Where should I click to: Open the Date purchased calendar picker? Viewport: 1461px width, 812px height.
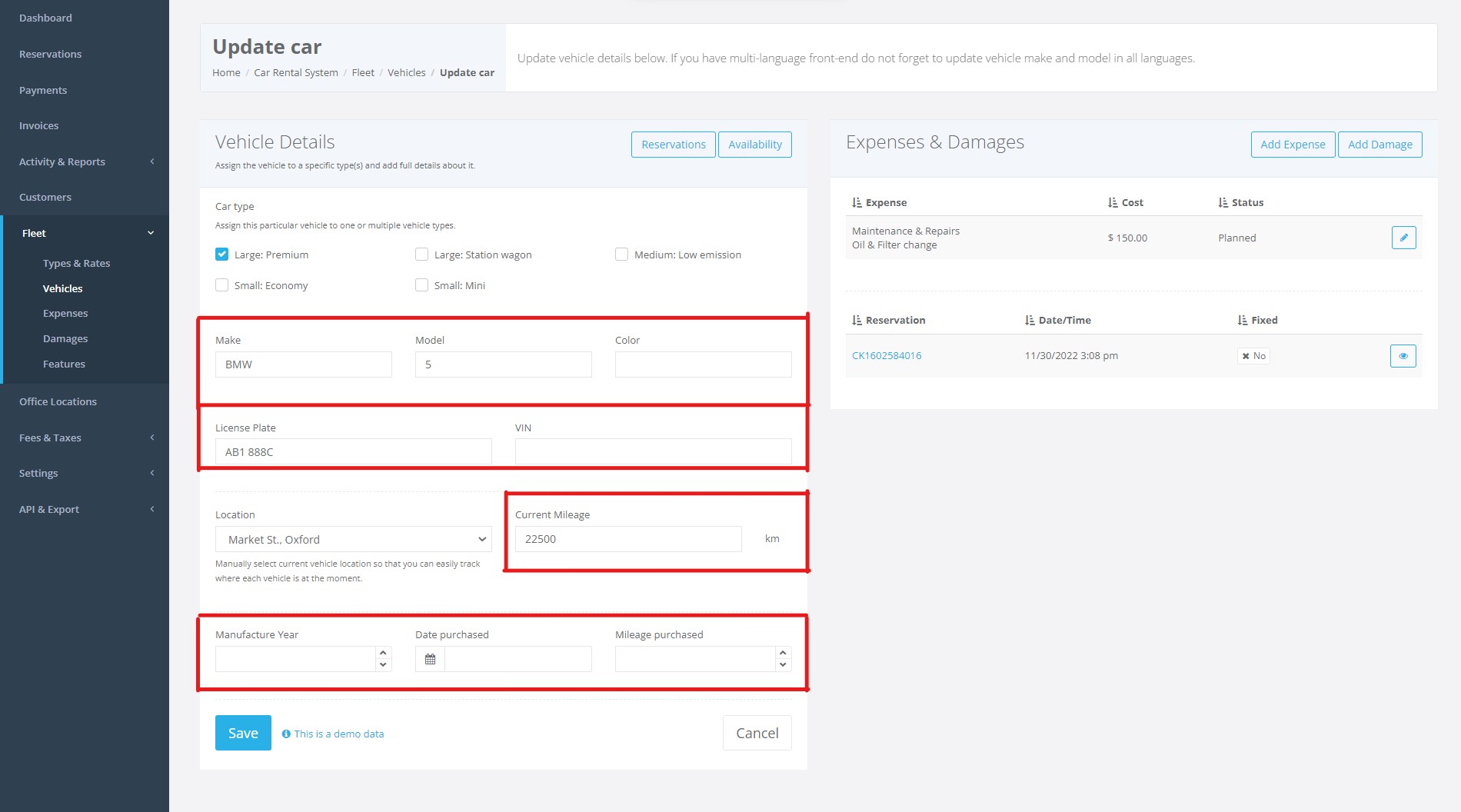pyautogui.click(x=430, y=659)
